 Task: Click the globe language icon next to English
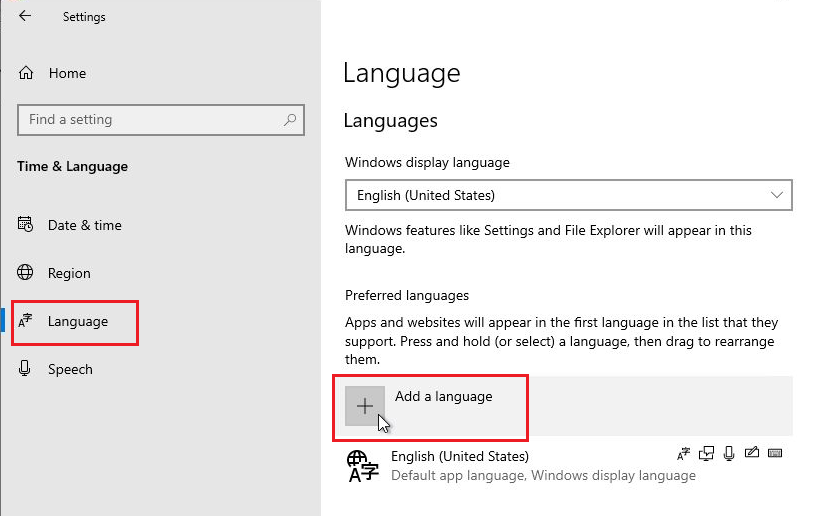click(x=363, y=466)
